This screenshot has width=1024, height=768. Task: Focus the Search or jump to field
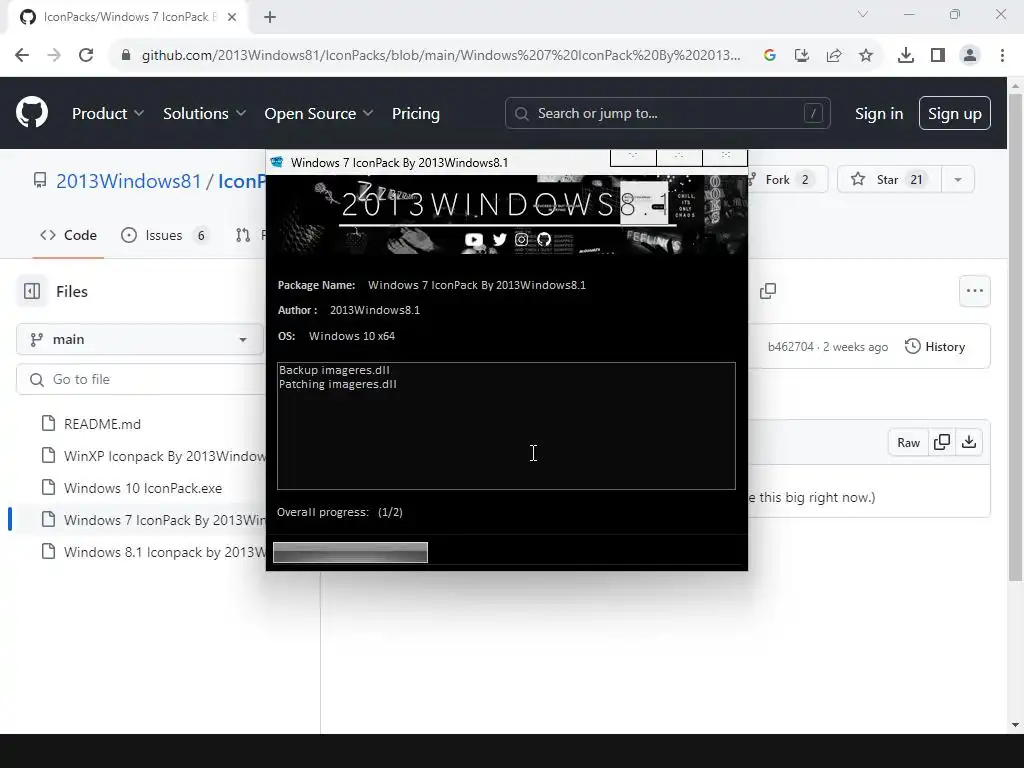(667, 114)
